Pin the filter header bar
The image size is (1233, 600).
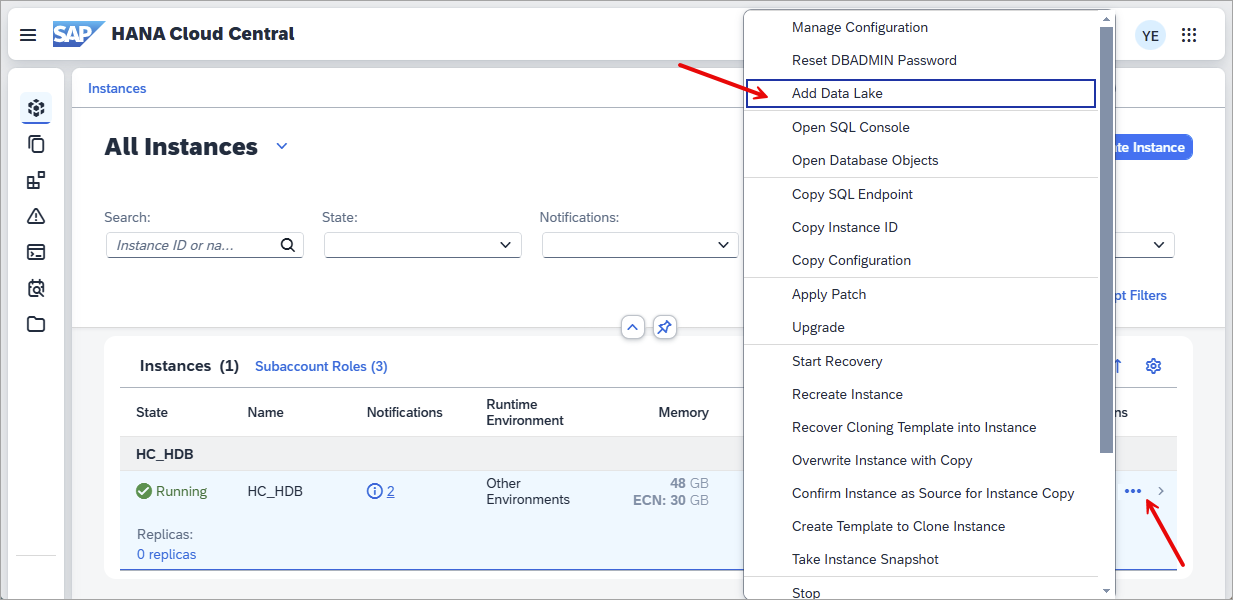[665, 327]
